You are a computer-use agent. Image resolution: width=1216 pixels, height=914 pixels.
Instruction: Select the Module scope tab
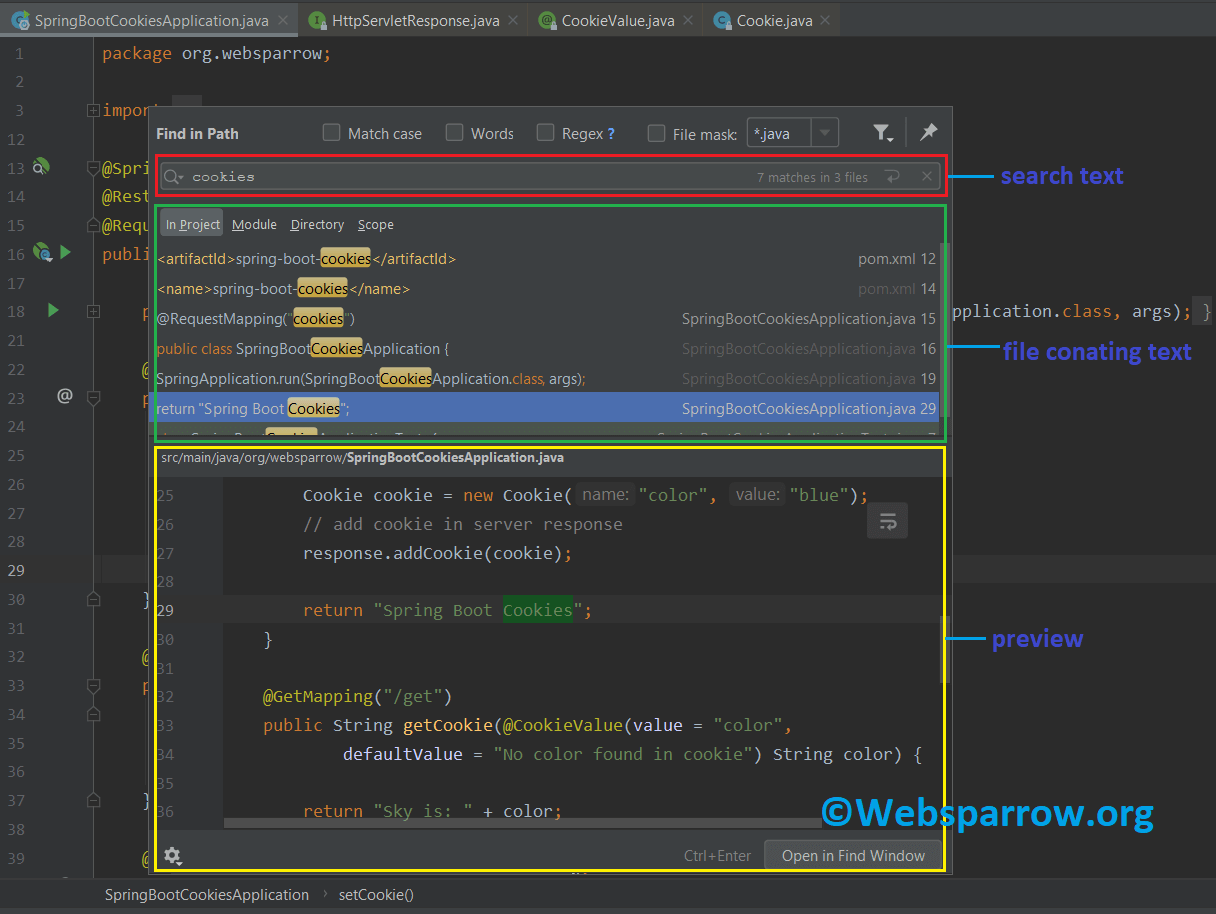coord(254,224)
